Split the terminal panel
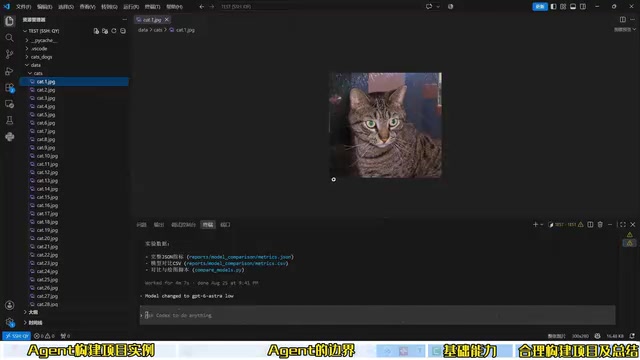The width and height of the screenshot is (640, 360). 590,224
